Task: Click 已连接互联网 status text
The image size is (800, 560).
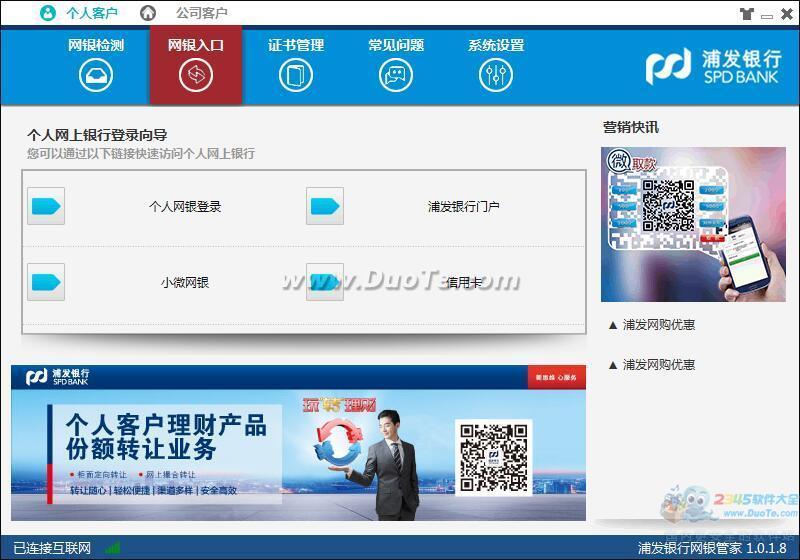Action: click(x=52, y=548)
